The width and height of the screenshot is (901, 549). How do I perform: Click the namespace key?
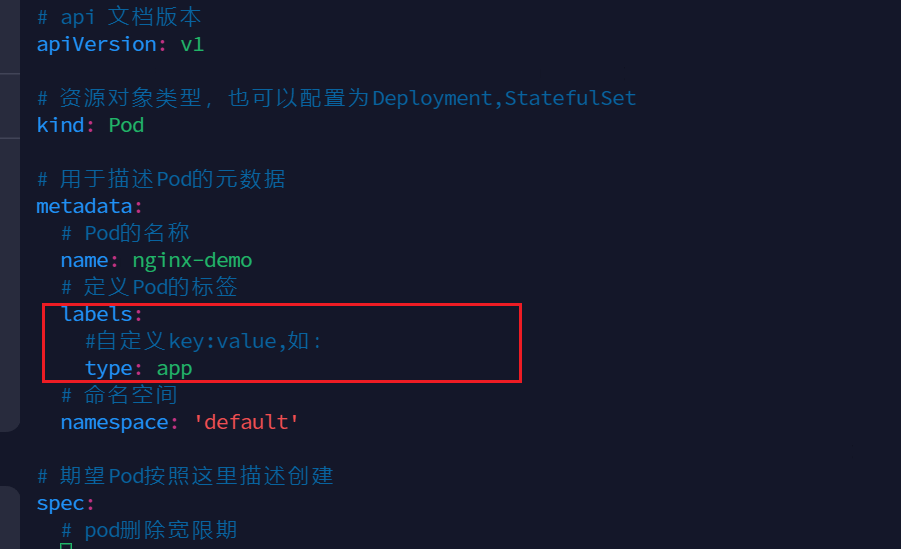[114, 422]
